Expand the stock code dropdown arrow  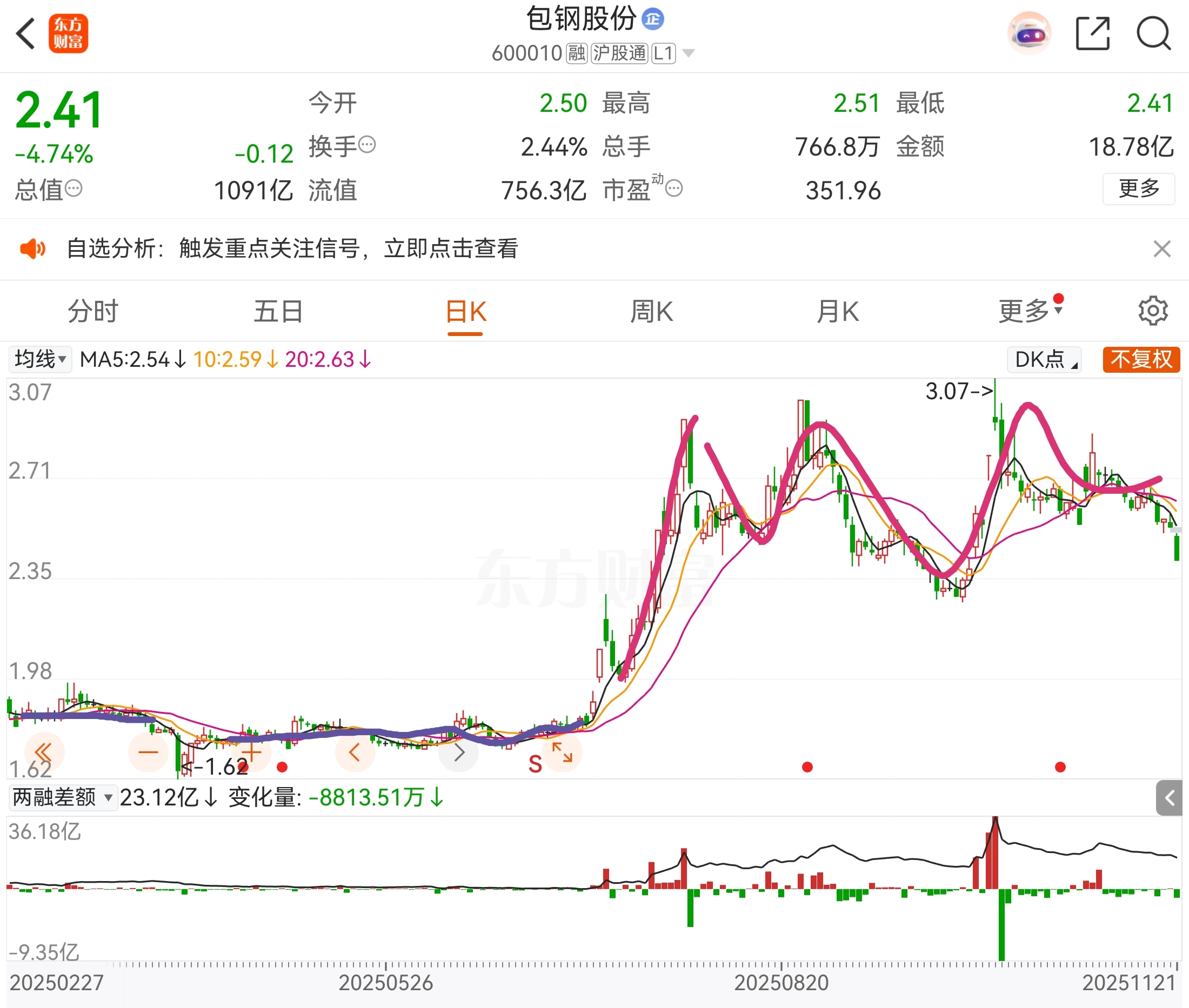click(x=689, y=53)
